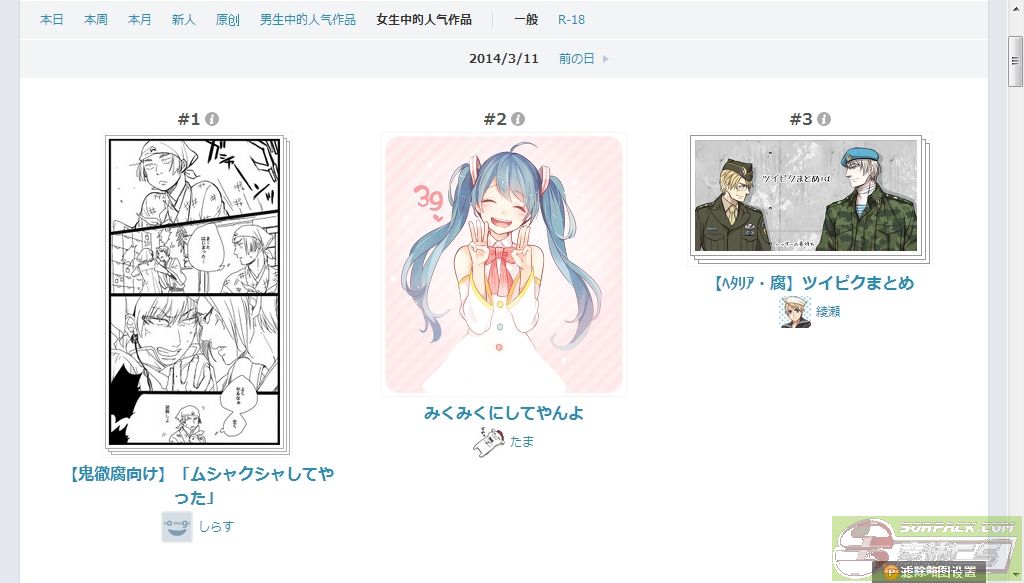Click the vertical scrollbar thumb
Screen dimensions: 1024x583
pyautogui.click(x=1015, y=61)
